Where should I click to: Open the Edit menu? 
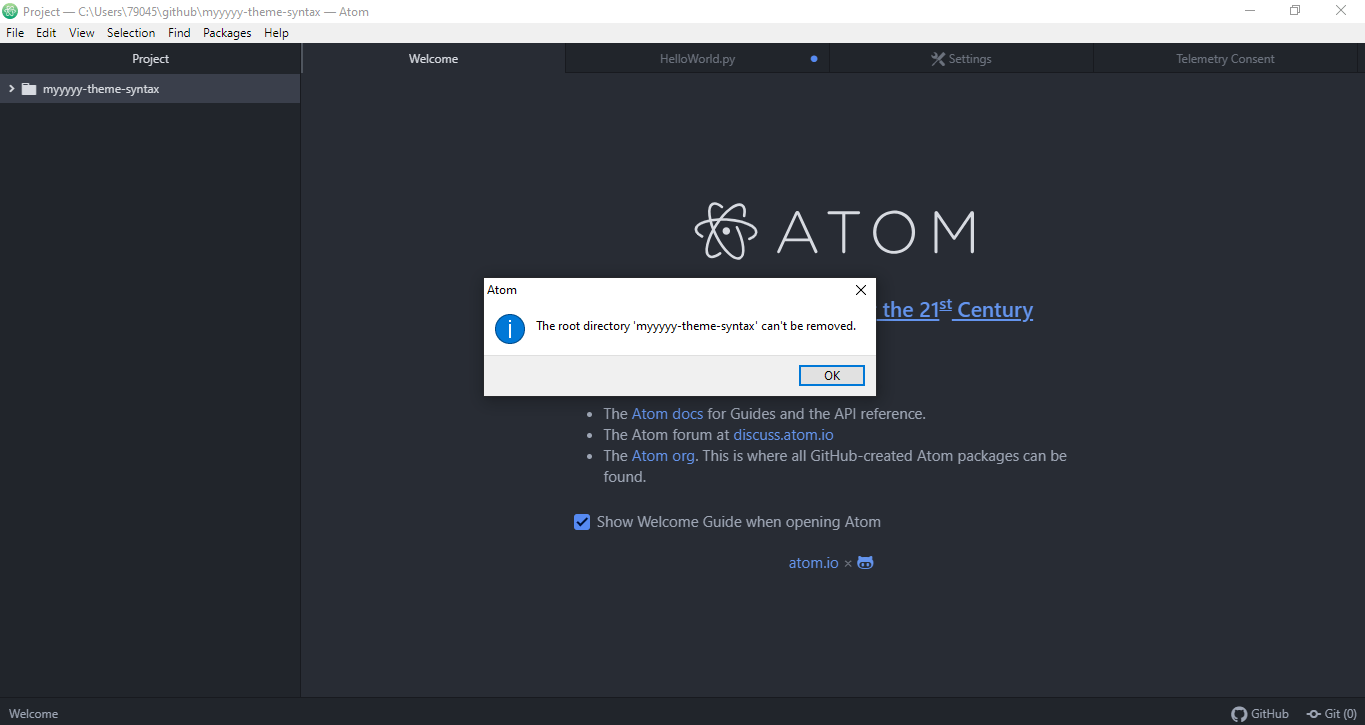pos(46,33)
